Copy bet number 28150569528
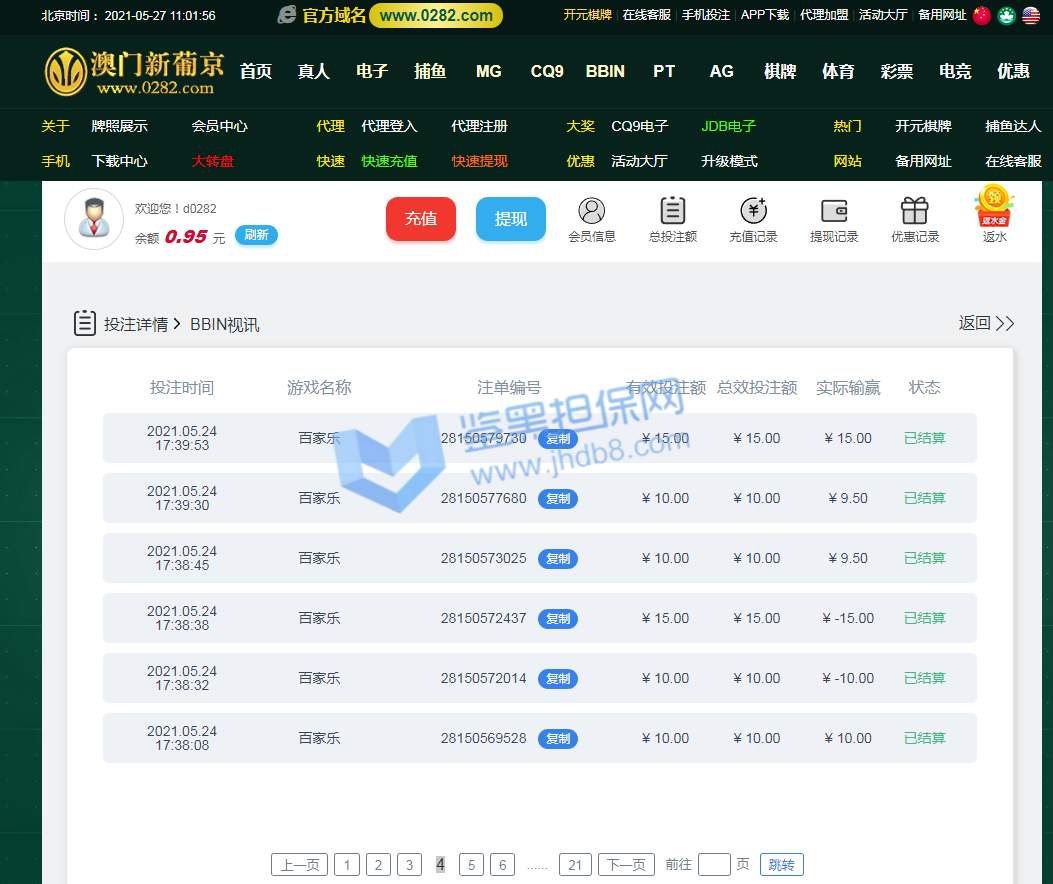The image size is (1053, 884). 558,739
